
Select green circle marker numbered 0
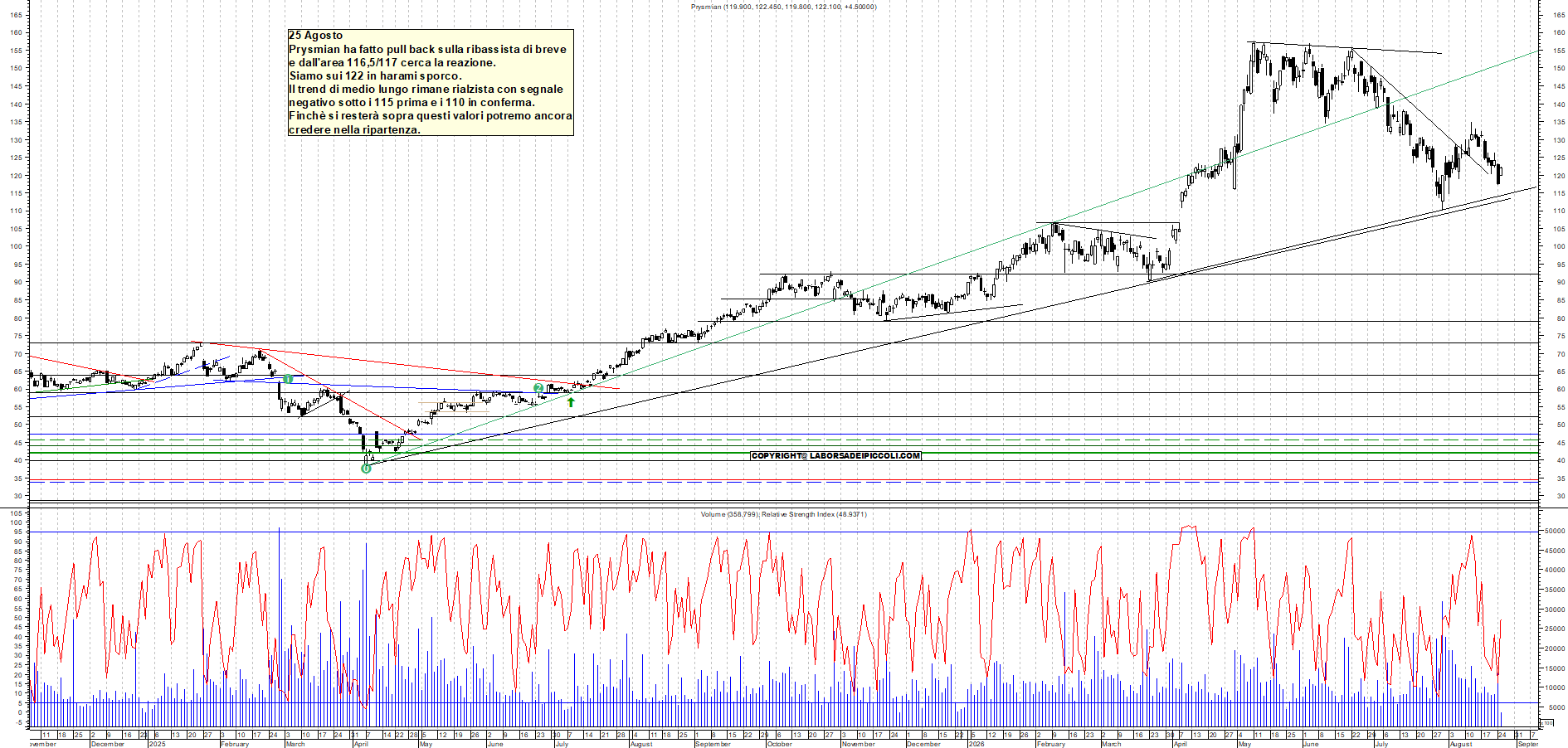366,469
